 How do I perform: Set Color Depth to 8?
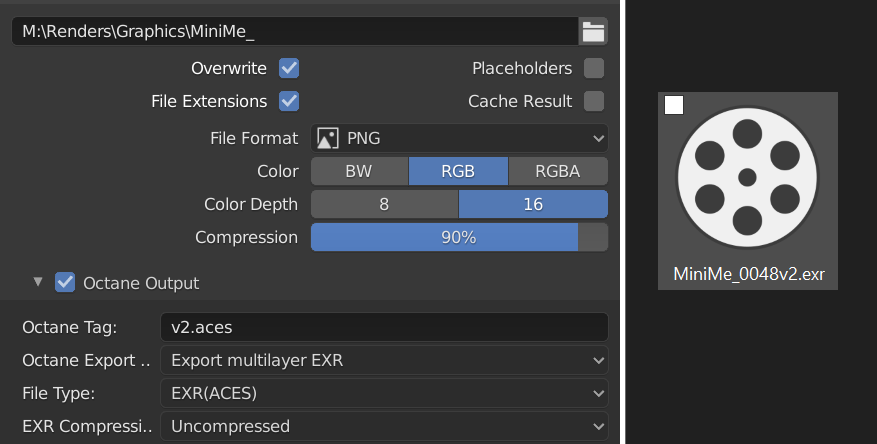[384, 204]
